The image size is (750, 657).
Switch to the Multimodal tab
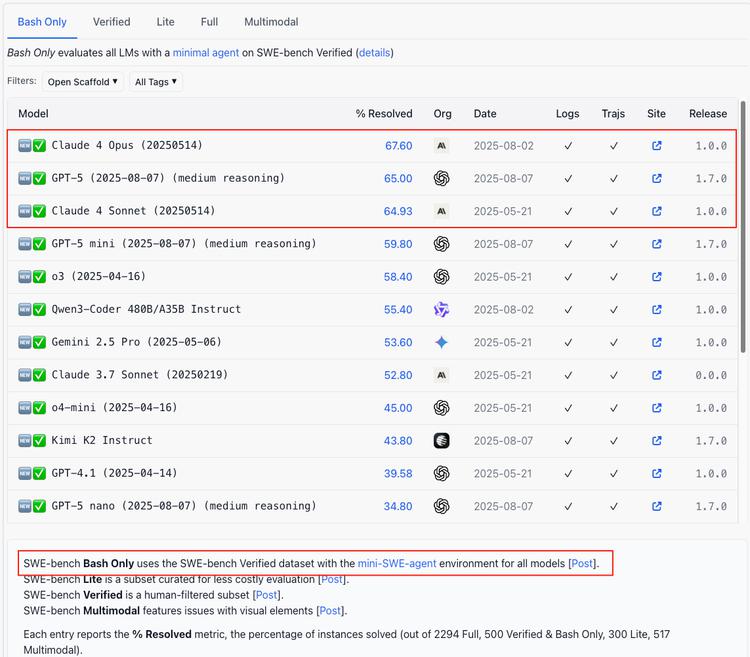tap(271, 22)
